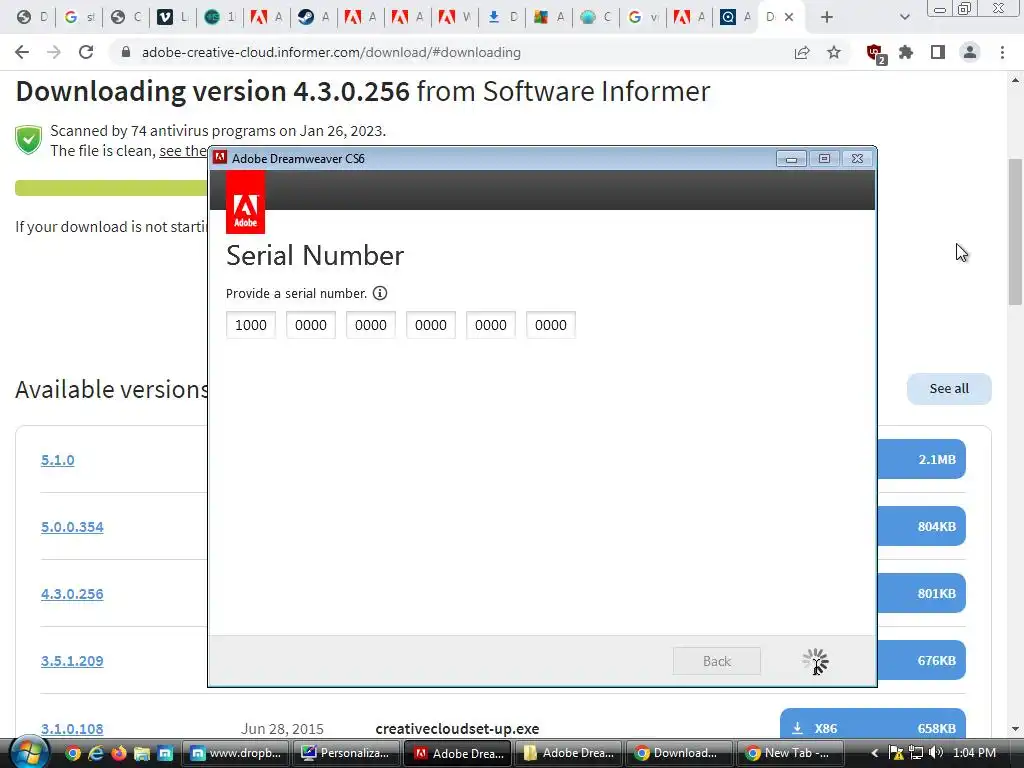Click the first serial field containing 1000
Image resolution: width=1024 pixels, height=768 pixels.
(x=251, y=325)
